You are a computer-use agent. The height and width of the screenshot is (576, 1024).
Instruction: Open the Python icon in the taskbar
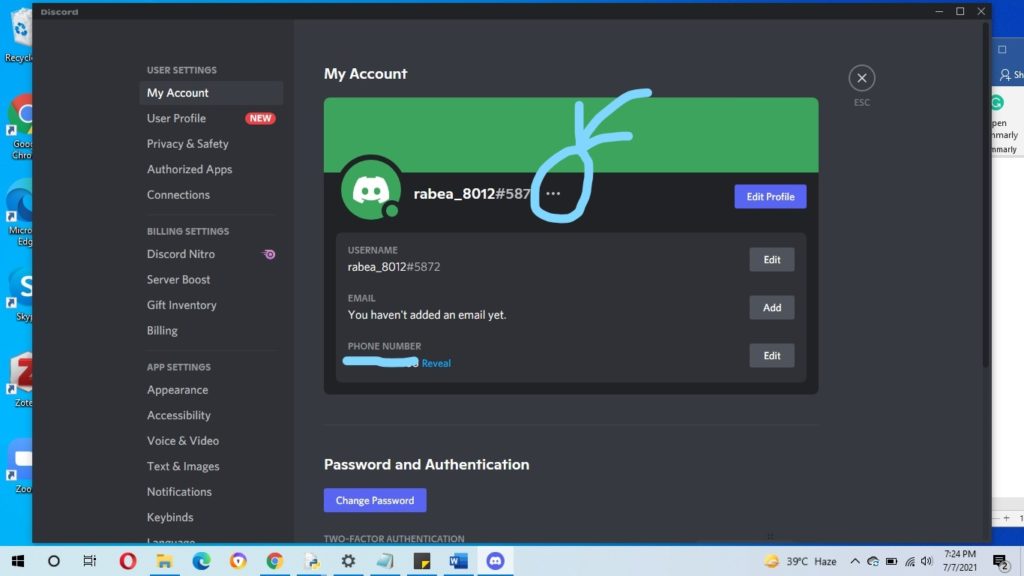point(312,561)
